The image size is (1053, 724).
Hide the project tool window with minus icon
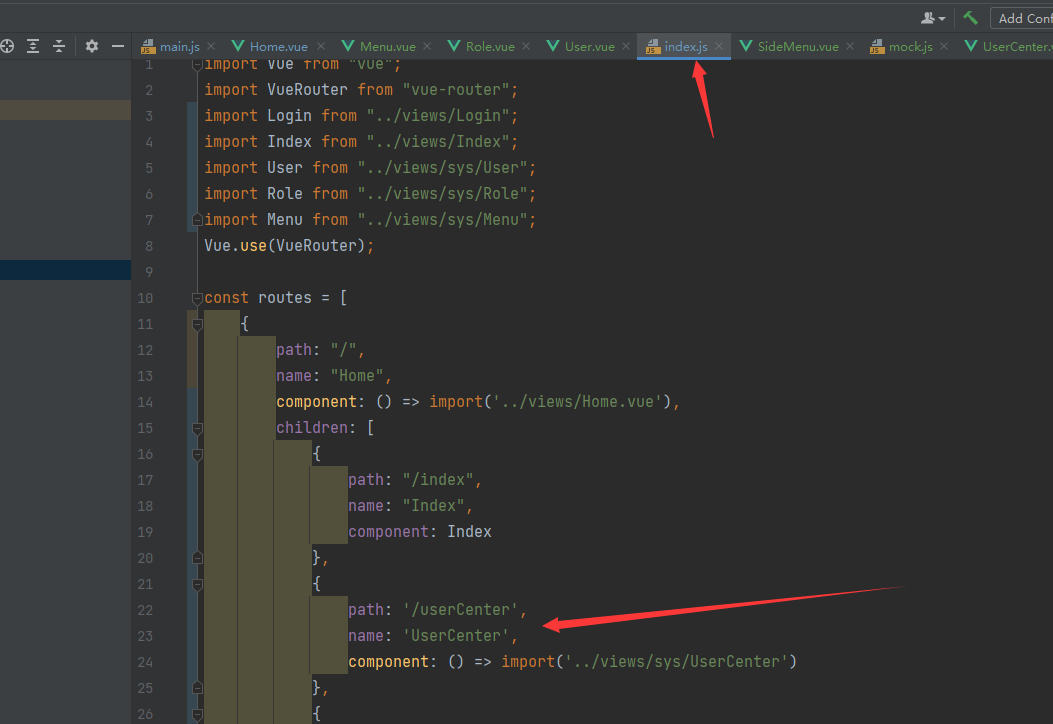pos(118,46)
